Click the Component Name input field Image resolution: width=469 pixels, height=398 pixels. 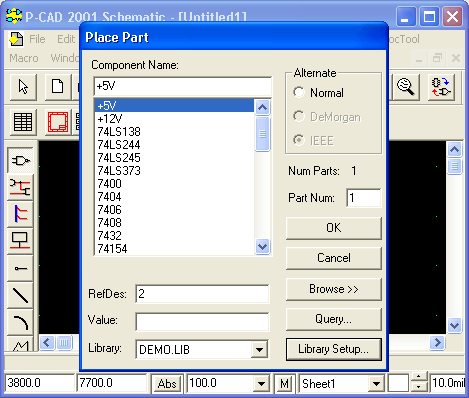click(x=183, y=86)
